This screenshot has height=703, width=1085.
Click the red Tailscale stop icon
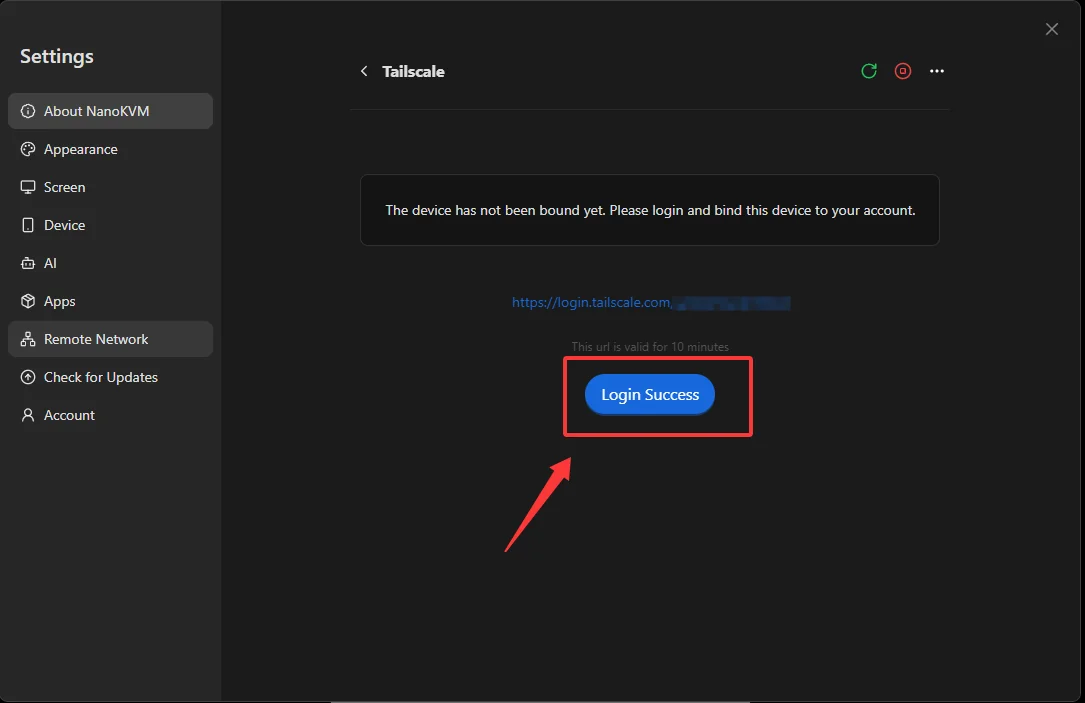click(903, 71)
